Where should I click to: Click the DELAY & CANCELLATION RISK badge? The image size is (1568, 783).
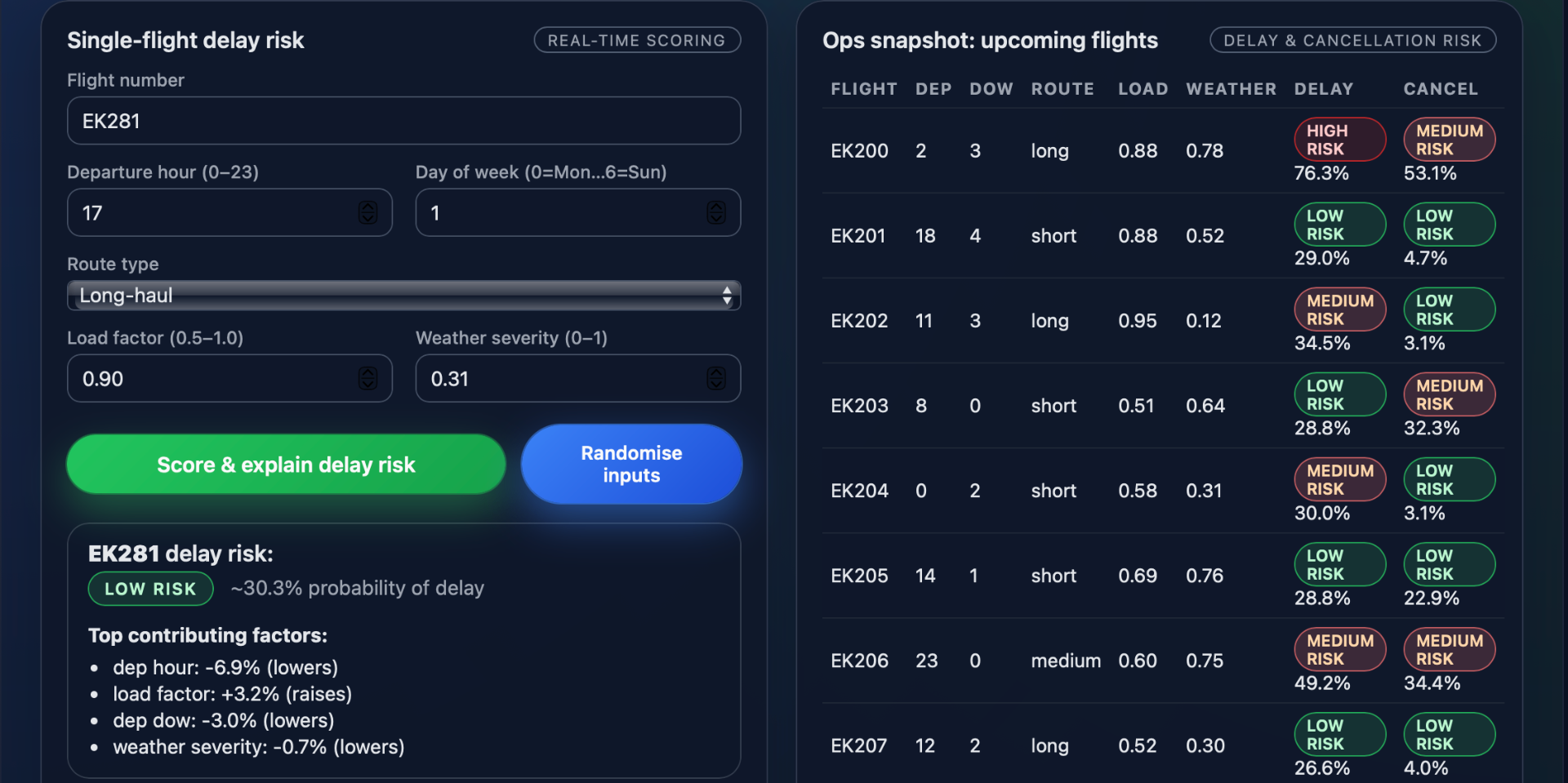1352,39
